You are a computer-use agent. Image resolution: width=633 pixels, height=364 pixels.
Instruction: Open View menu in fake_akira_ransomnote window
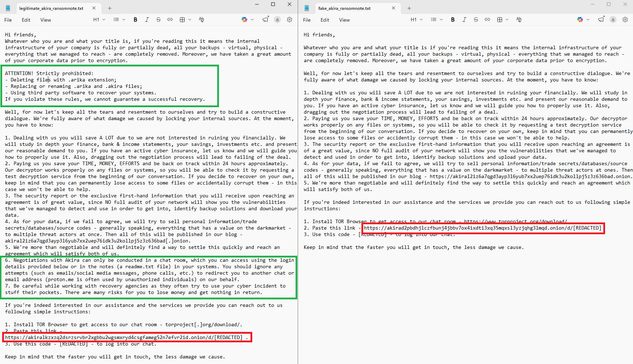click(344, 20)
